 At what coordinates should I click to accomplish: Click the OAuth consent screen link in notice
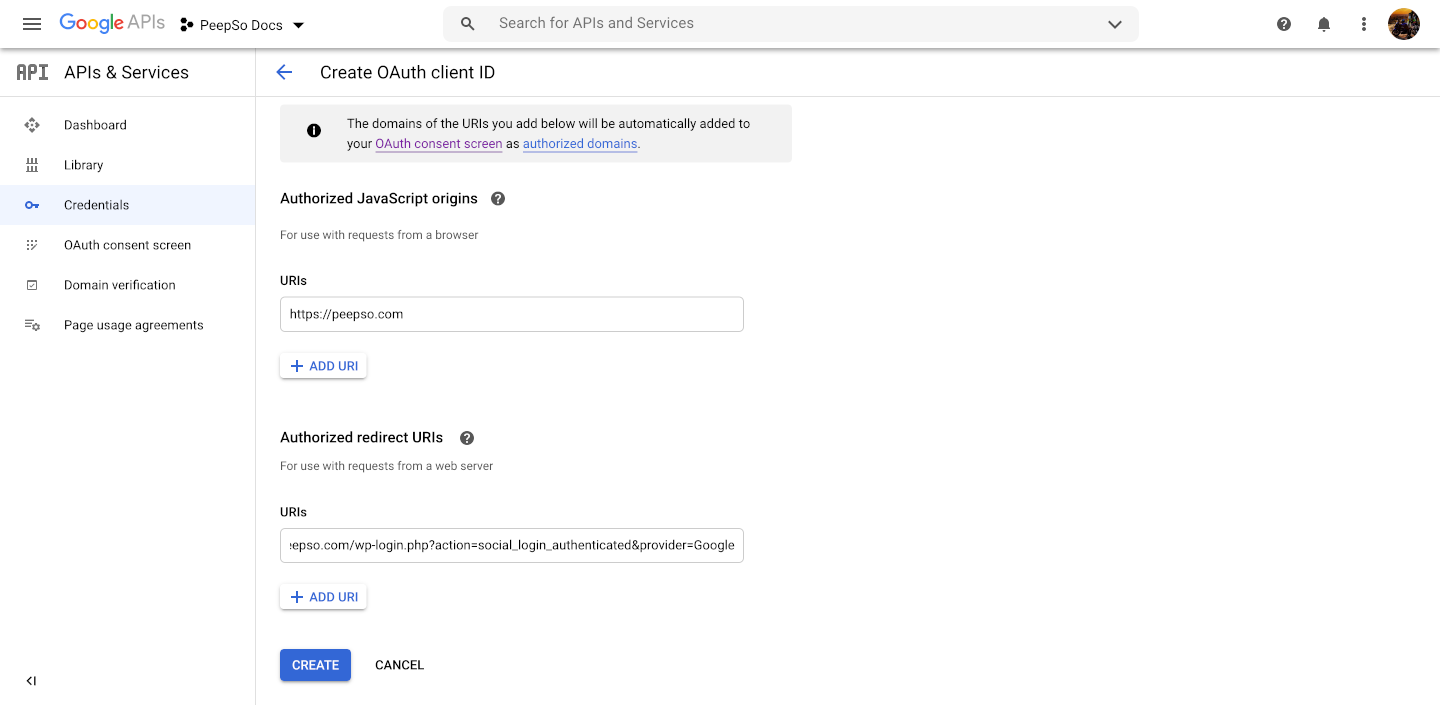tap(439, 144)
